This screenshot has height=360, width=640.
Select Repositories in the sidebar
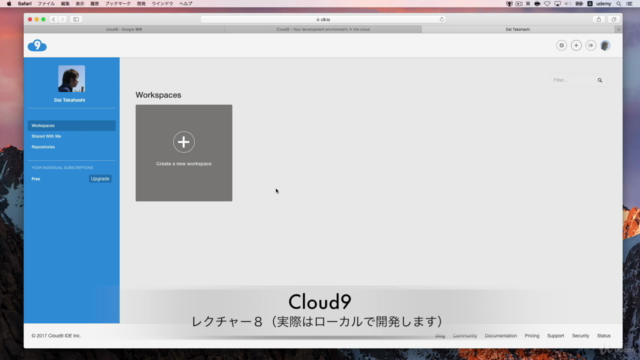(x=43, y=147)
